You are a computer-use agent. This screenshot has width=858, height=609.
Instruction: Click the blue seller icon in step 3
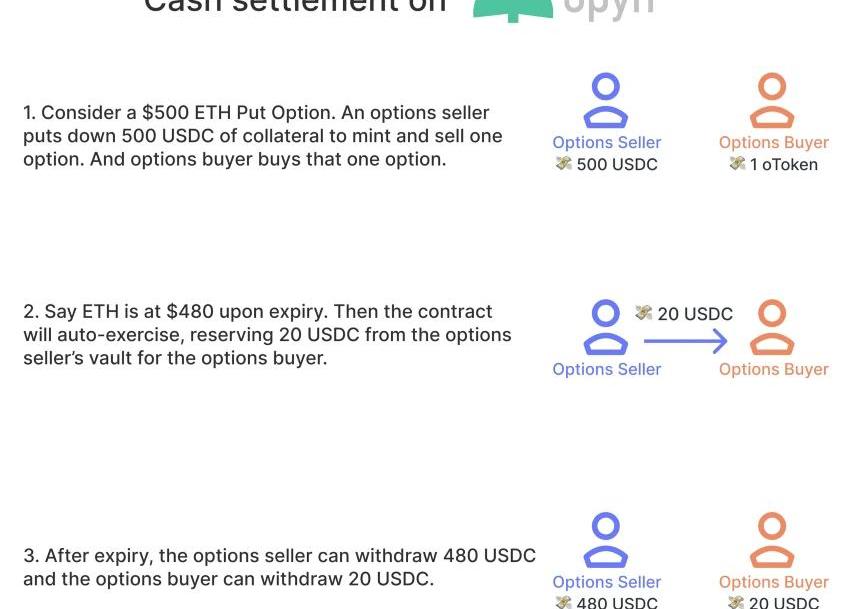click(x=606, y=540)
